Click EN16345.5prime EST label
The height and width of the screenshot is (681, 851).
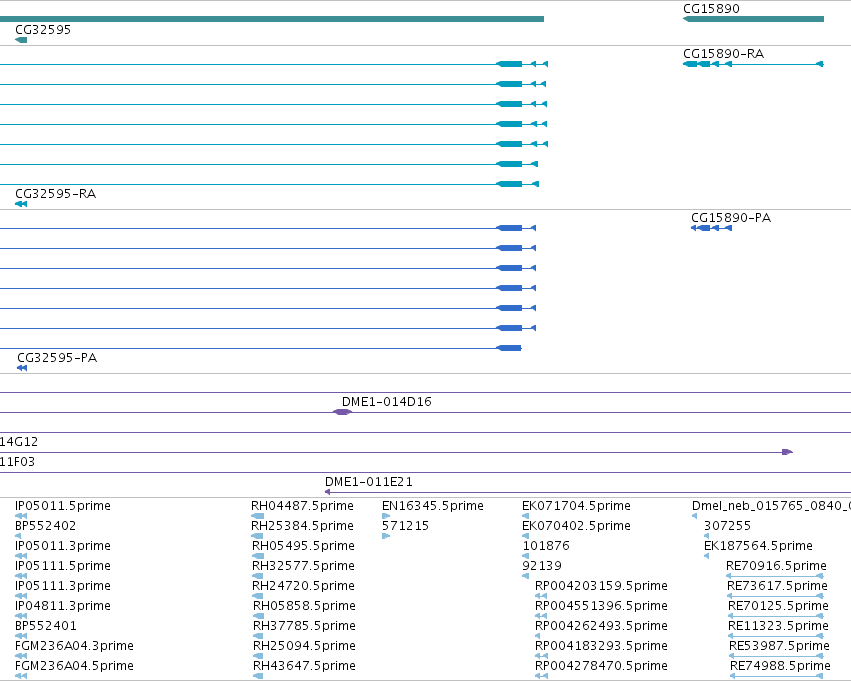(433, 506)
